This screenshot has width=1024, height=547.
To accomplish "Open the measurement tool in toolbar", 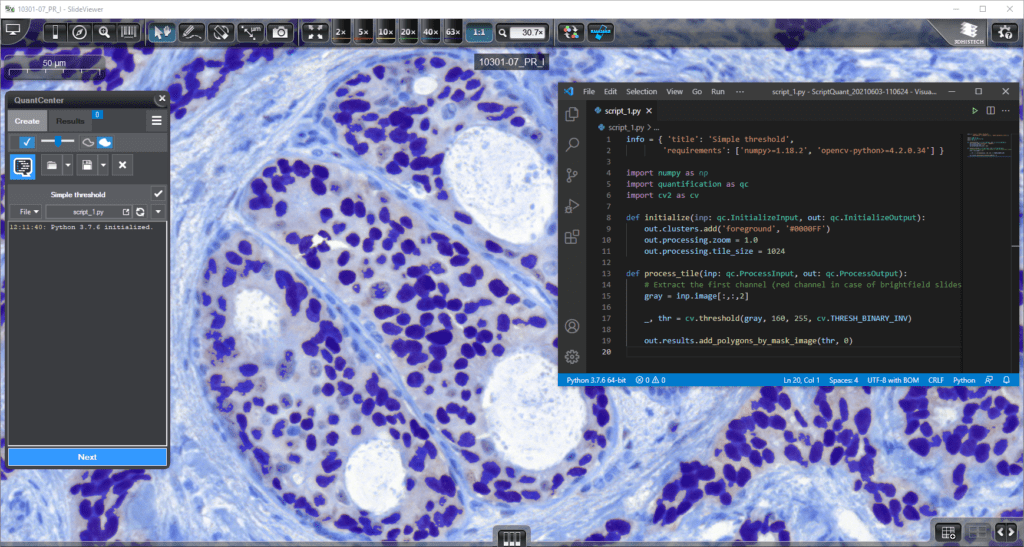I will coord(249,32).
